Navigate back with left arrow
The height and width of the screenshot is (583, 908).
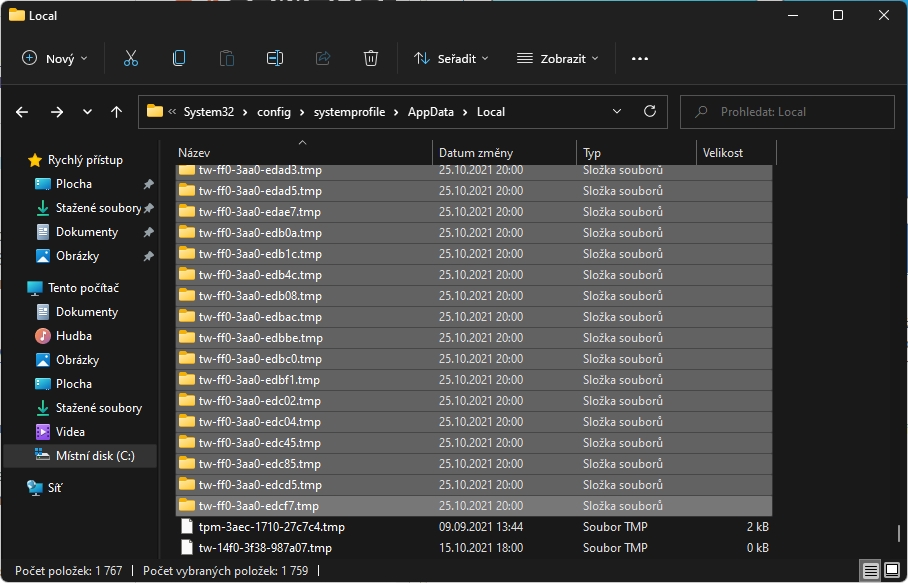(23, 112)
